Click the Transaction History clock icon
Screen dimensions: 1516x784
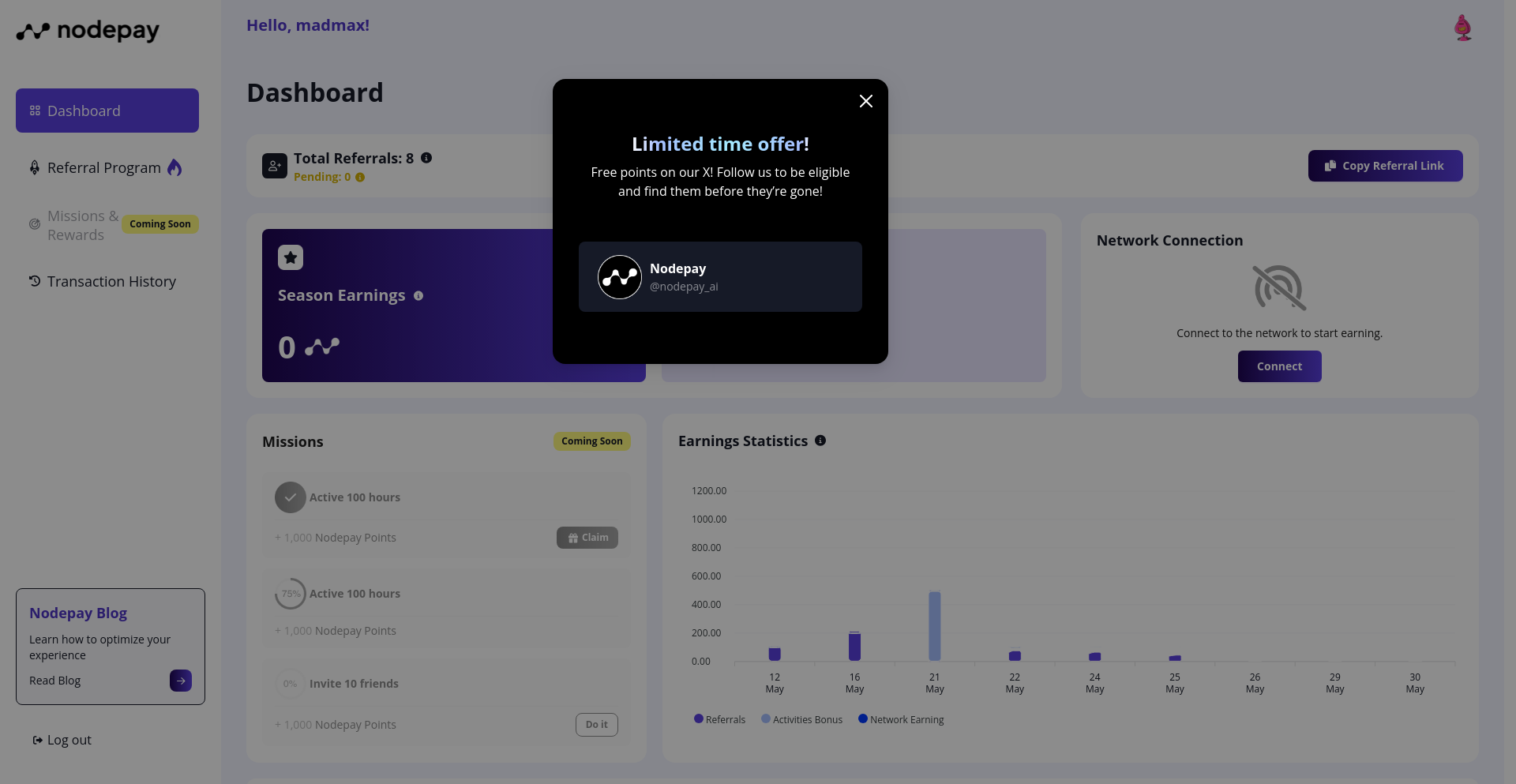tap(35, 281)
